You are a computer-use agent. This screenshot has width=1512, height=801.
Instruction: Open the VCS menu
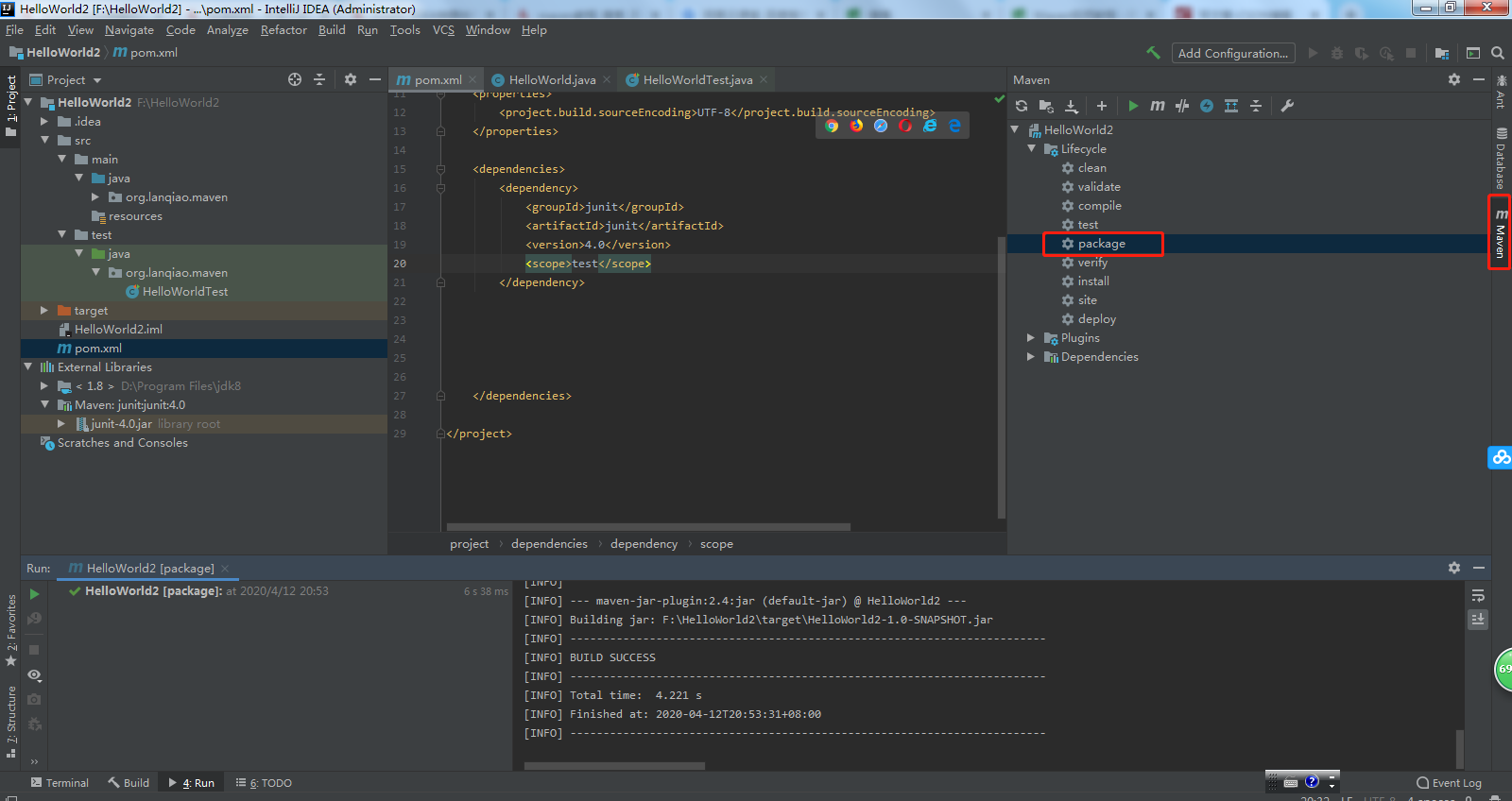[x=443, y=30]
